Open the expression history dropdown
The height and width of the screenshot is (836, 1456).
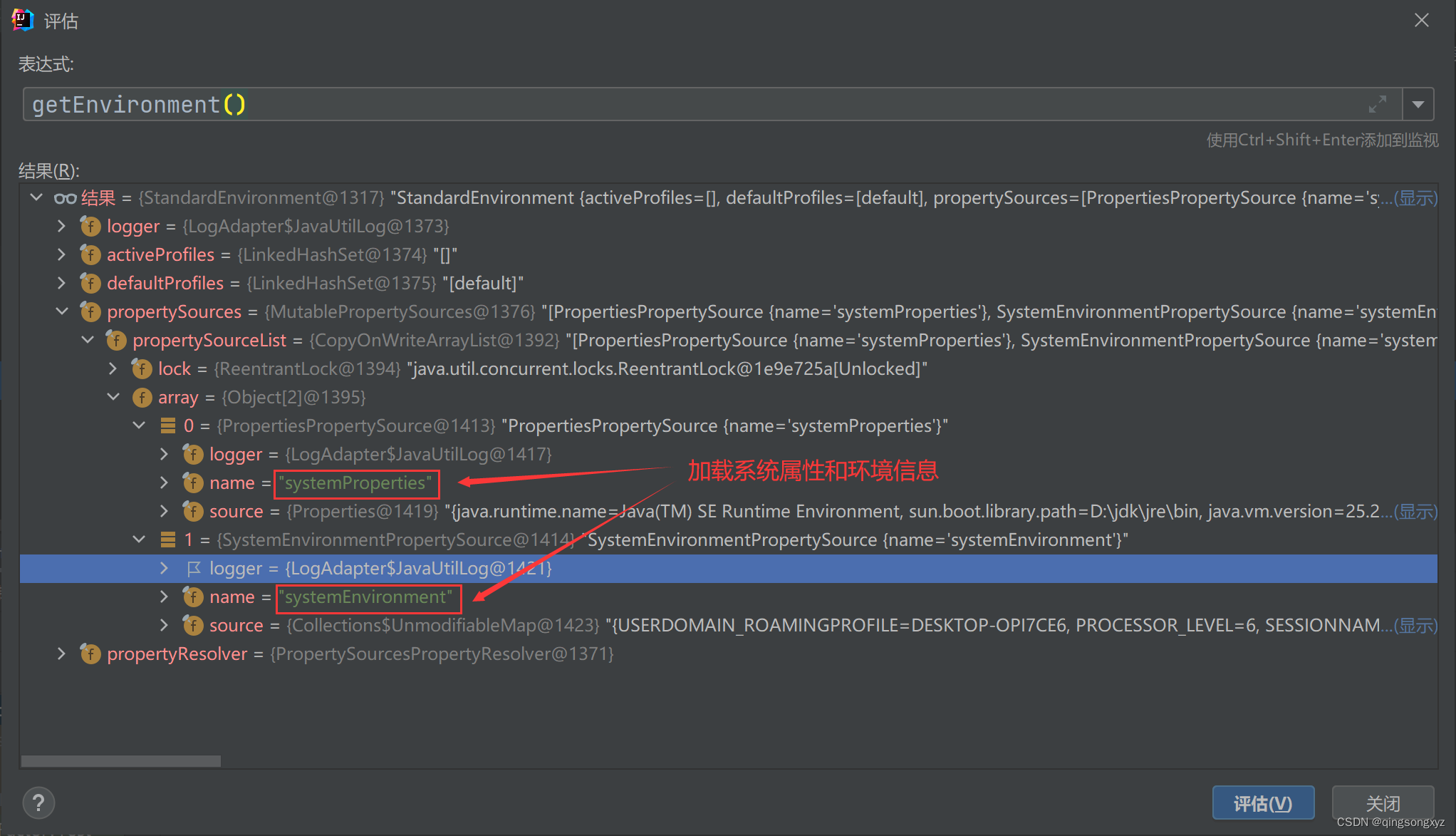(1418, 105)
